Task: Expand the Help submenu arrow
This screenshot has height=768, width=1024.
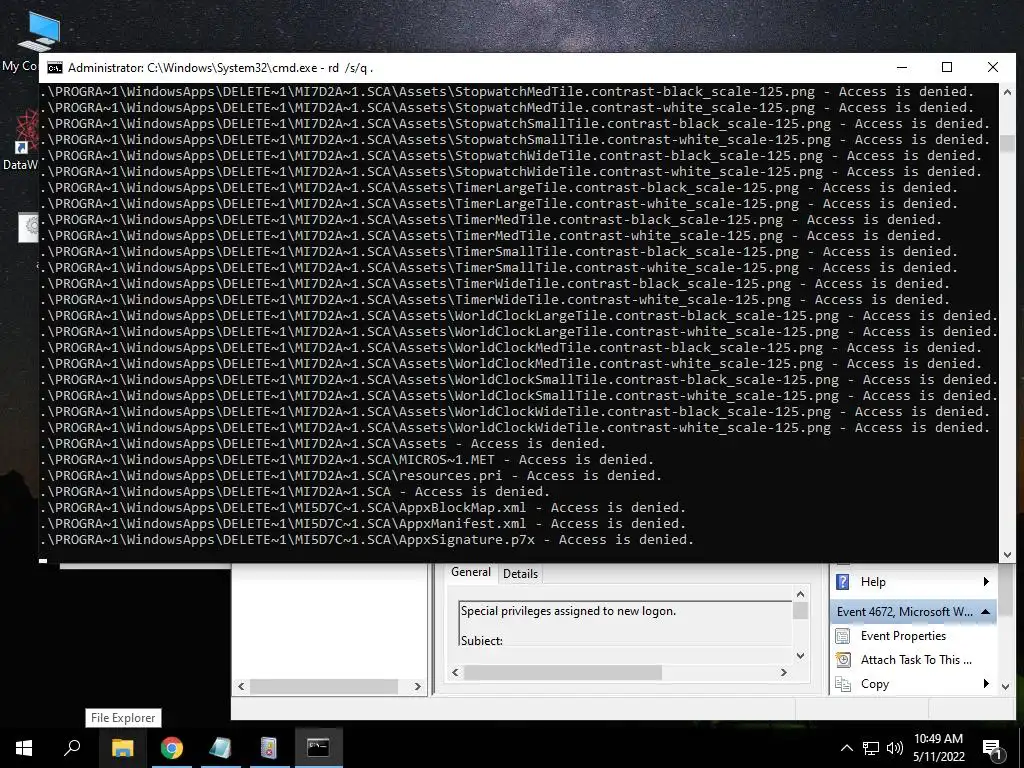Action: (x=986, y=581)
